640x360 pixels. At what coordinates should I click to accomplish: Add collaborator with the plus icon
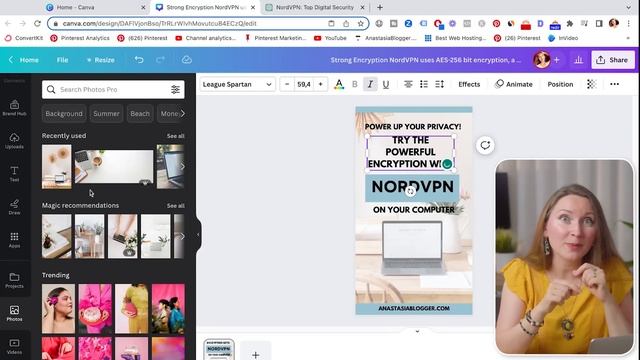(557, 60)
